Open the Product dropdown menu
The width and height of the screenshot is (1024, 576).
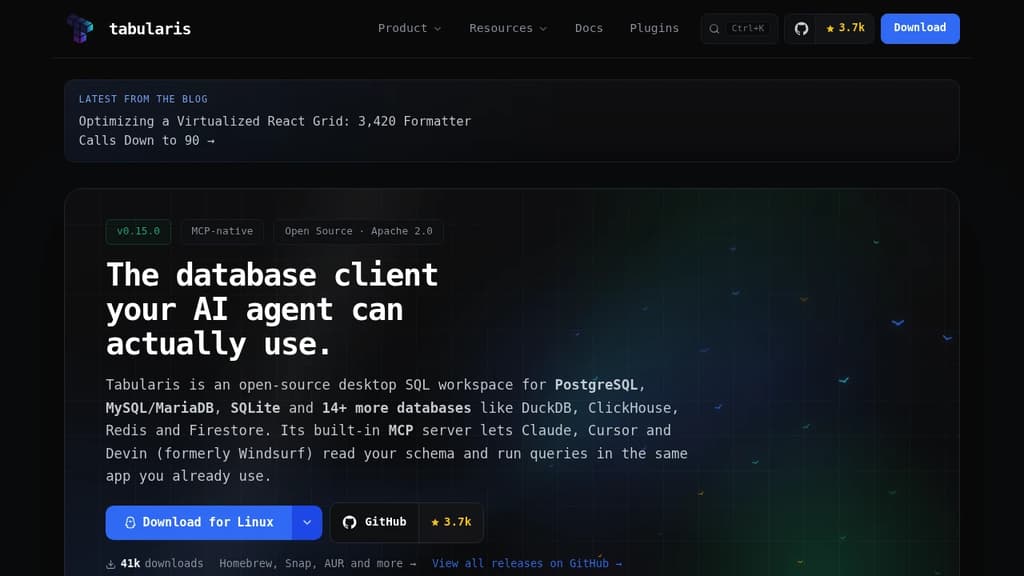(409, 28)
